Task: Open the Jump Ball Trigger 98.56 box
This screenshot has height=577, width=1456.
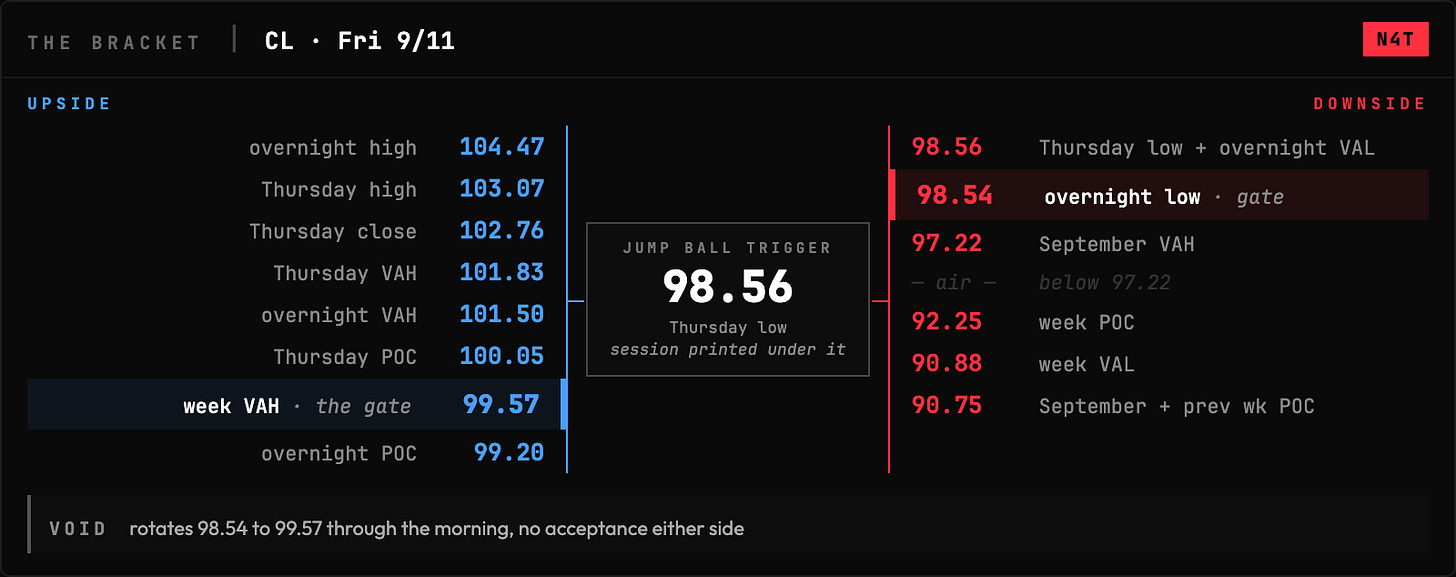Action: pos(728,299)
